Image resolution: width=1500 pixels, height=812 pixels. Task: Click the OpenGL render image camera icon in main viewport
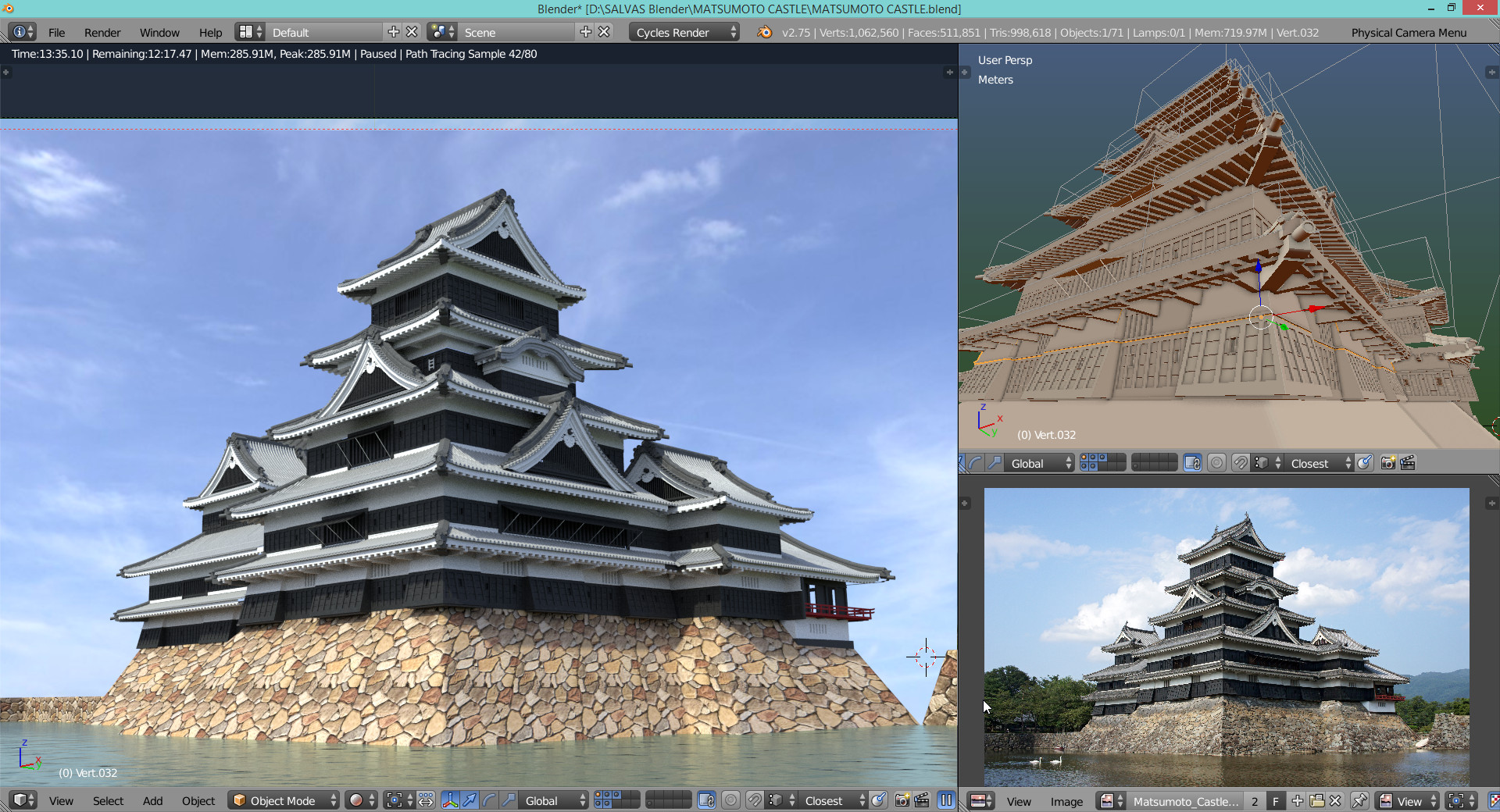click(902, 800)
